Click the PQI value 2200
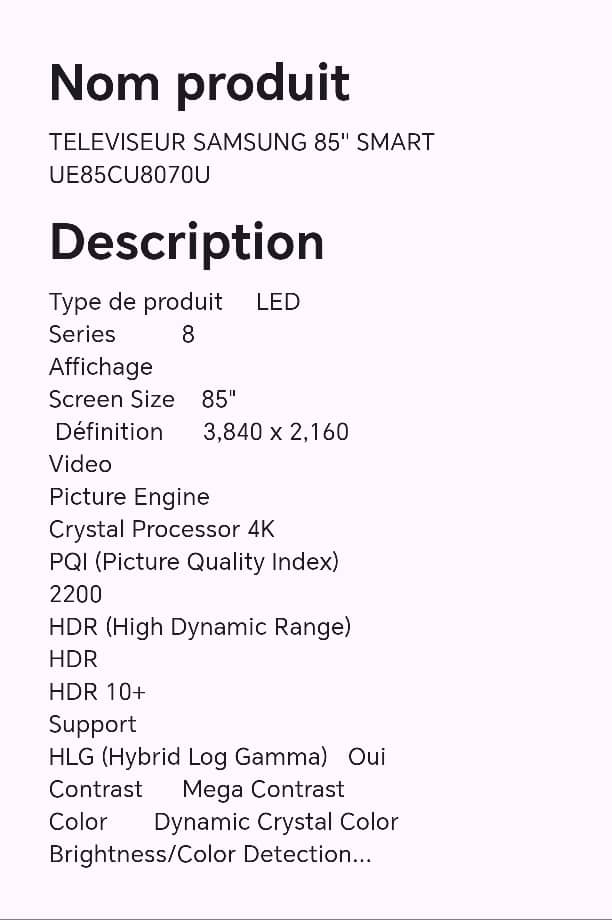 pos(76,594)
